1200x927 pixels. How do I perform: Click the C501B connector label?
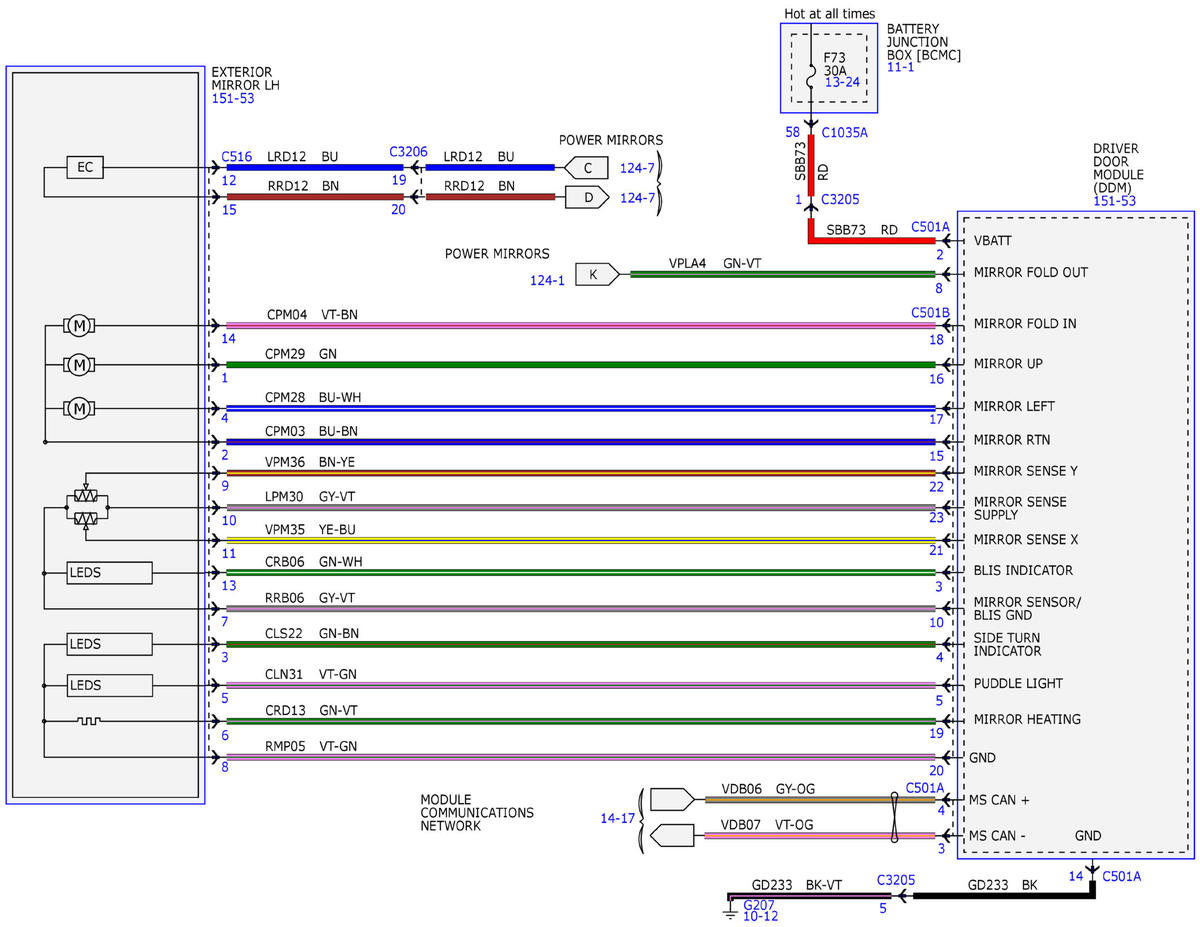coord(929,312)
